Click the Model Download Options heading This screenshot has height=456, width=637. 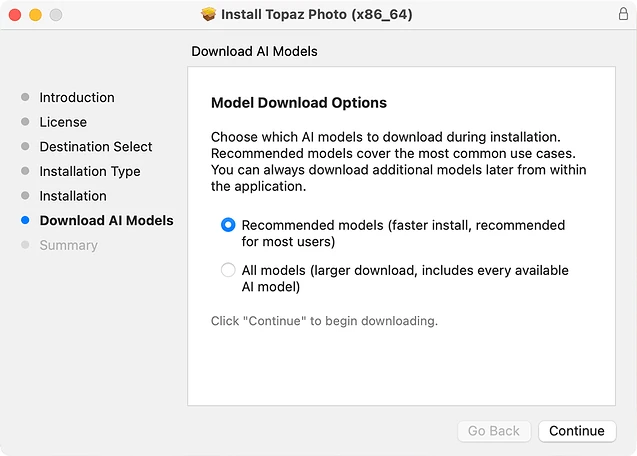click(x=298, y=103)
